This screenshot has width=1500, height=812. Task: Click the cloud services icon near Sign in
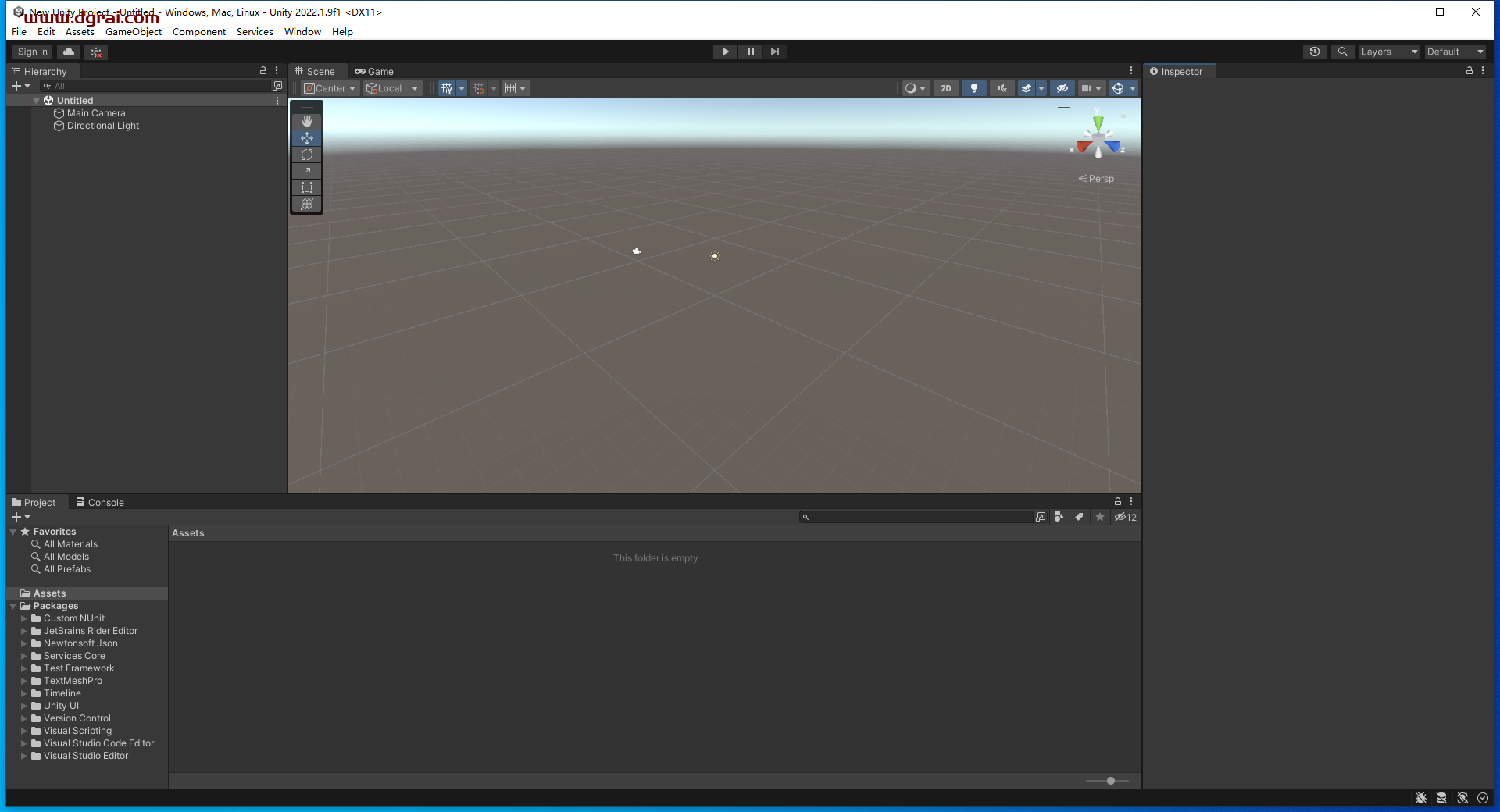tap(68, 52)
